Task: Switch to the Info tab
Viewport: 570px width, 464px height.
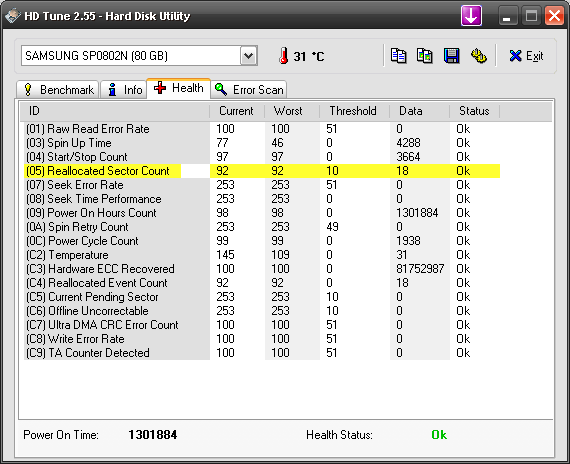Action: [x=124, y=89]
